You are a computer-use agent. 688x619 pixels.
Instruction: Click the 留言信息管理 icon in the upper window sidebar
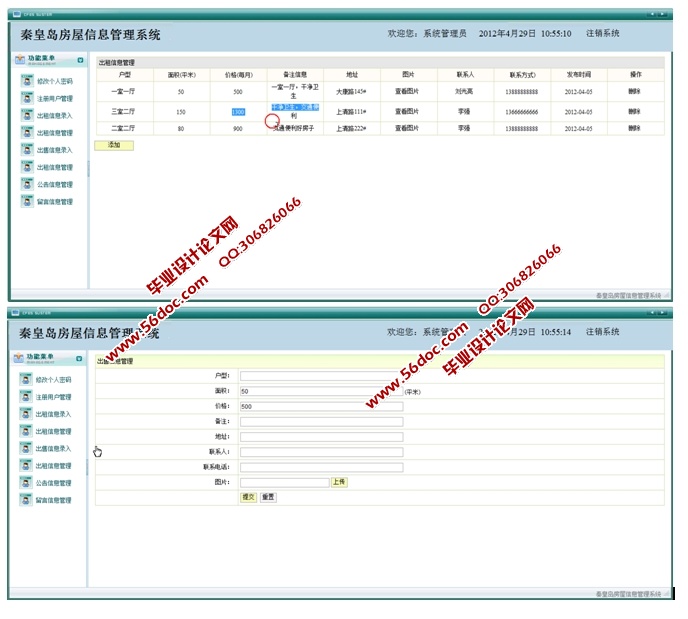(28, 201)
